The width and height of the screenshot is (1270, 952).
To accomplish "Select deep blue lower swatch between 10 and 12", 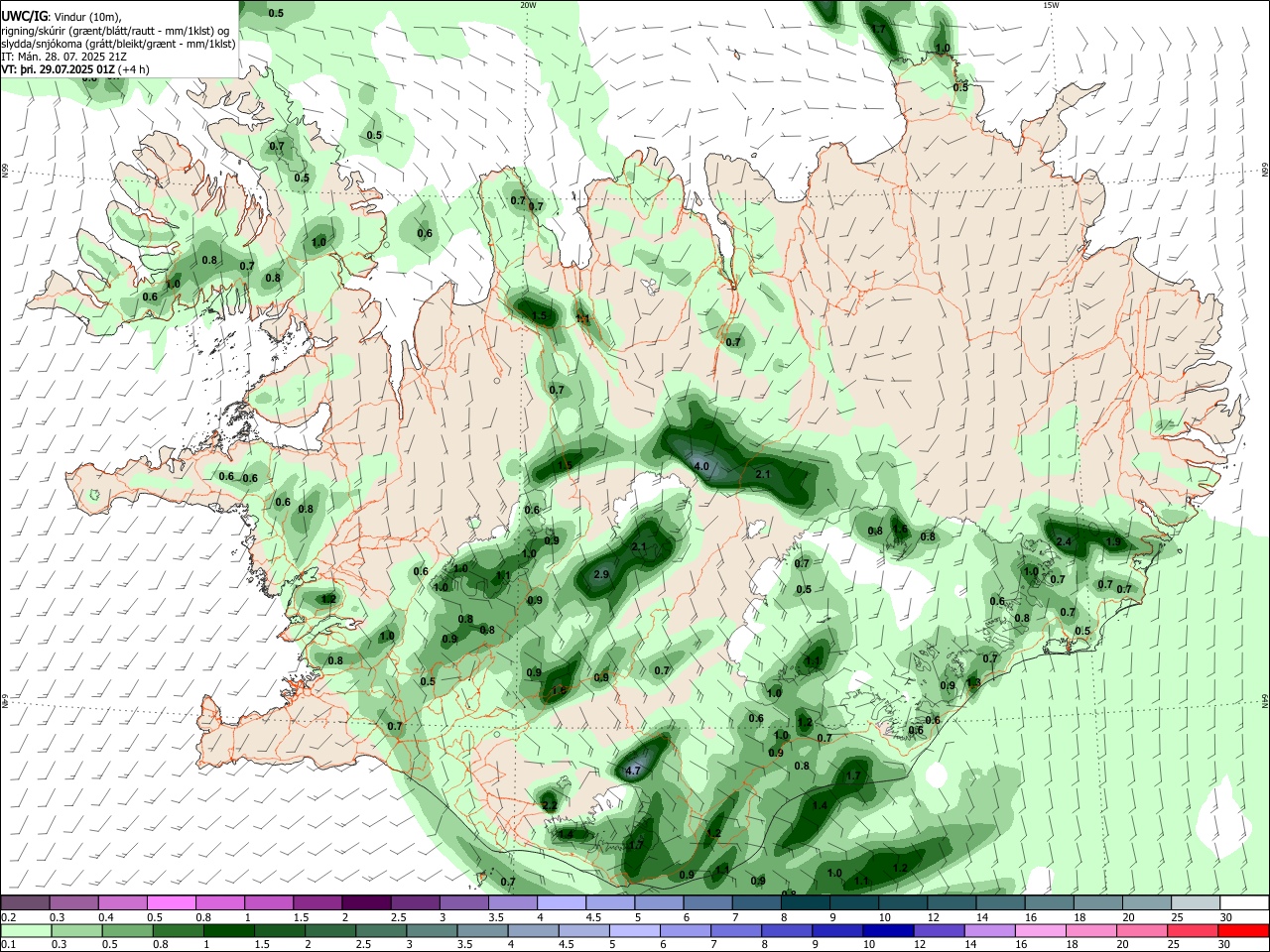I will click(888, 930).
